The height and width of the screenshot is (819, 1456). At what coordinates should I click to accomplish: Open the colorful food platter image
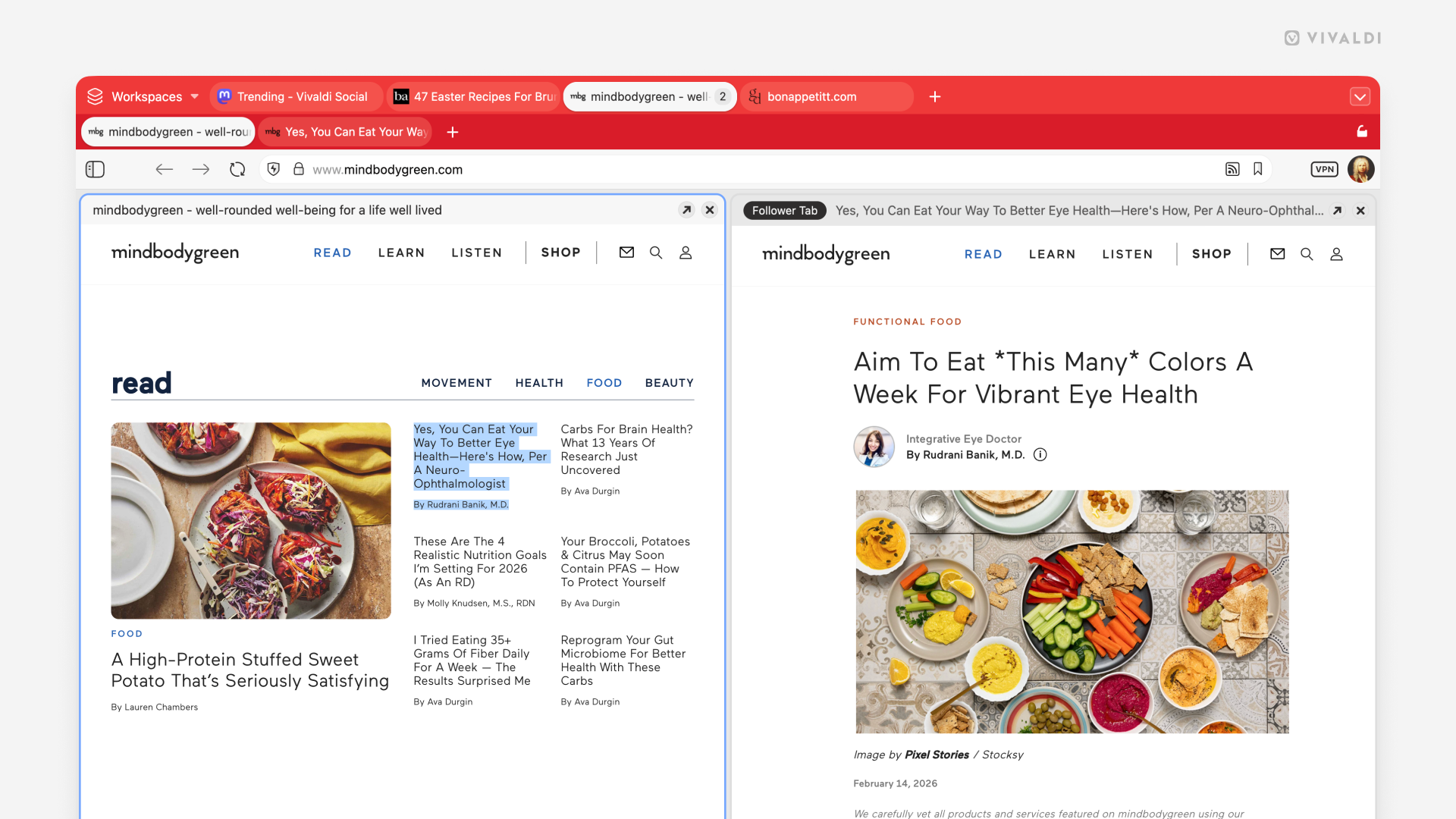tap(1072, 611)
